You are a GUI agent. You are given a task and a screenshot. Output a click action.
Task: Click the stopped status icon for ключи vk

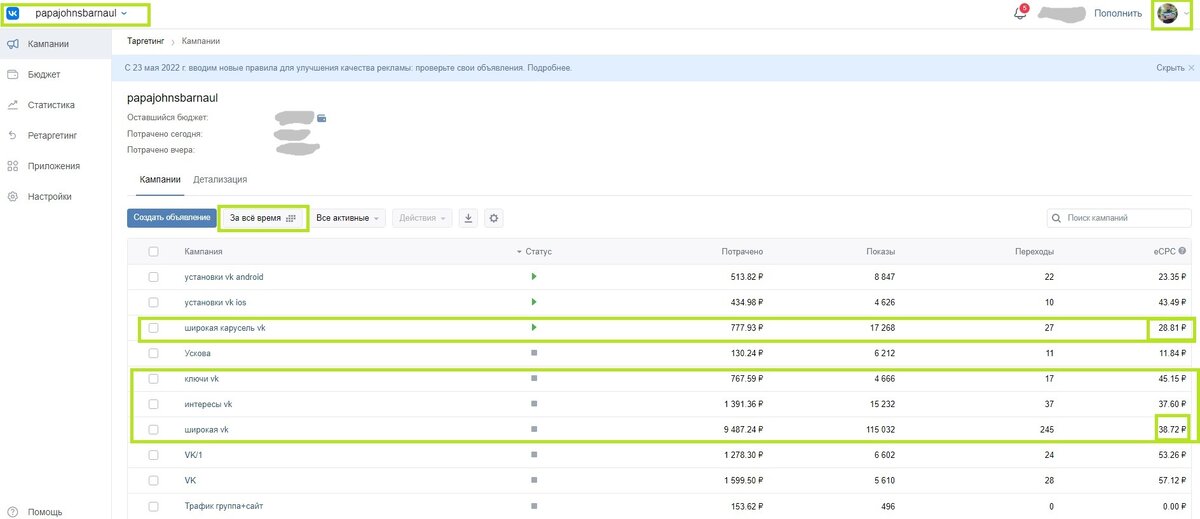point(534,378)
